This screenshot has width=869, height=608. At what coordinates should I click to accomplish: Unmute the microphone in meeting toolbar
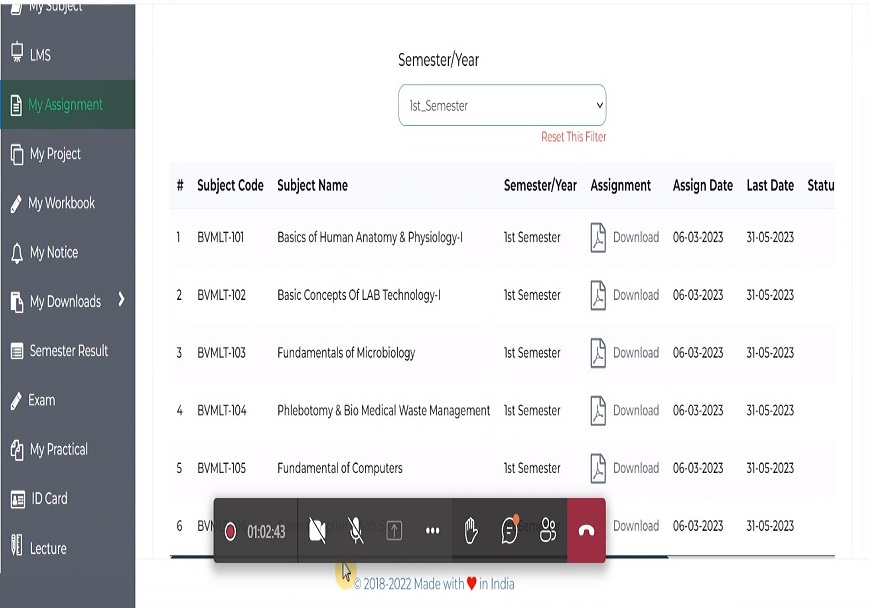pyautogui.click(x=356, y=531)
